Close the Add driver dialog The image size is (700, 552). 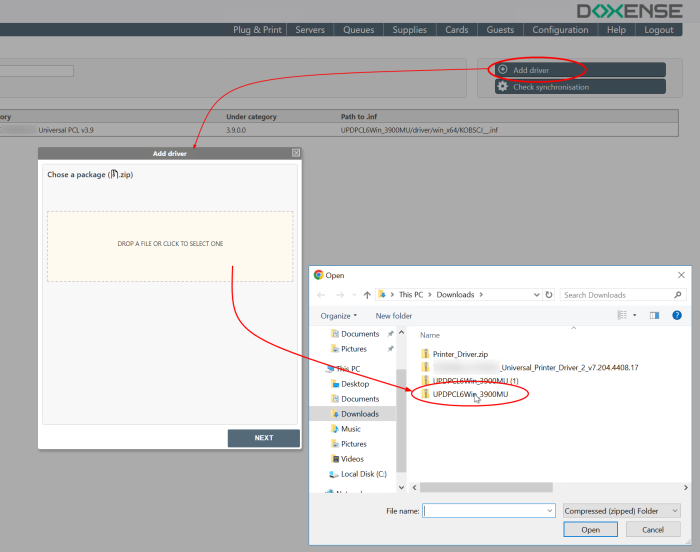point(296,153)
